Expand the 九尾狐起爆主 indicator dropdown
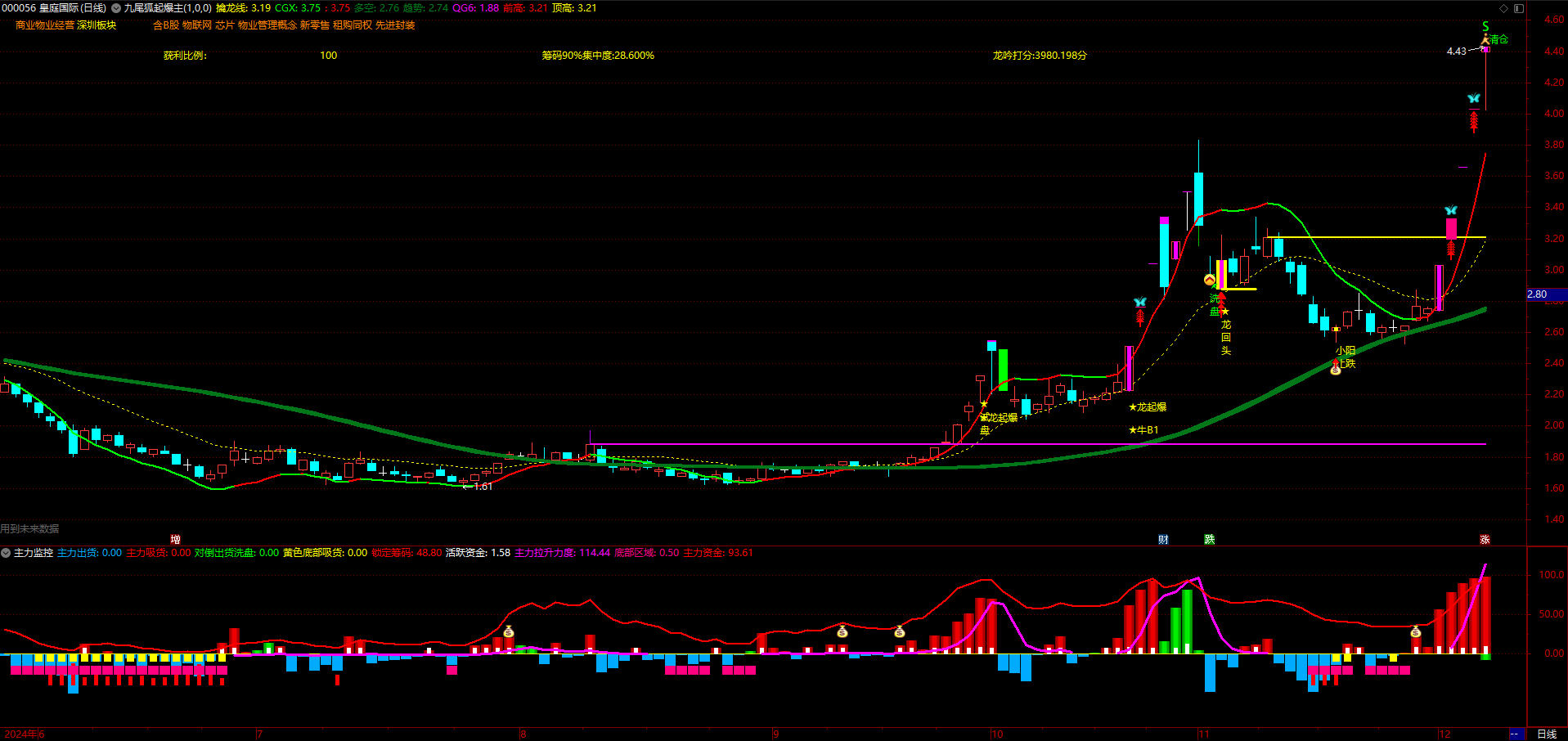This screenshot has height=741, width=1568. point(116,8)
